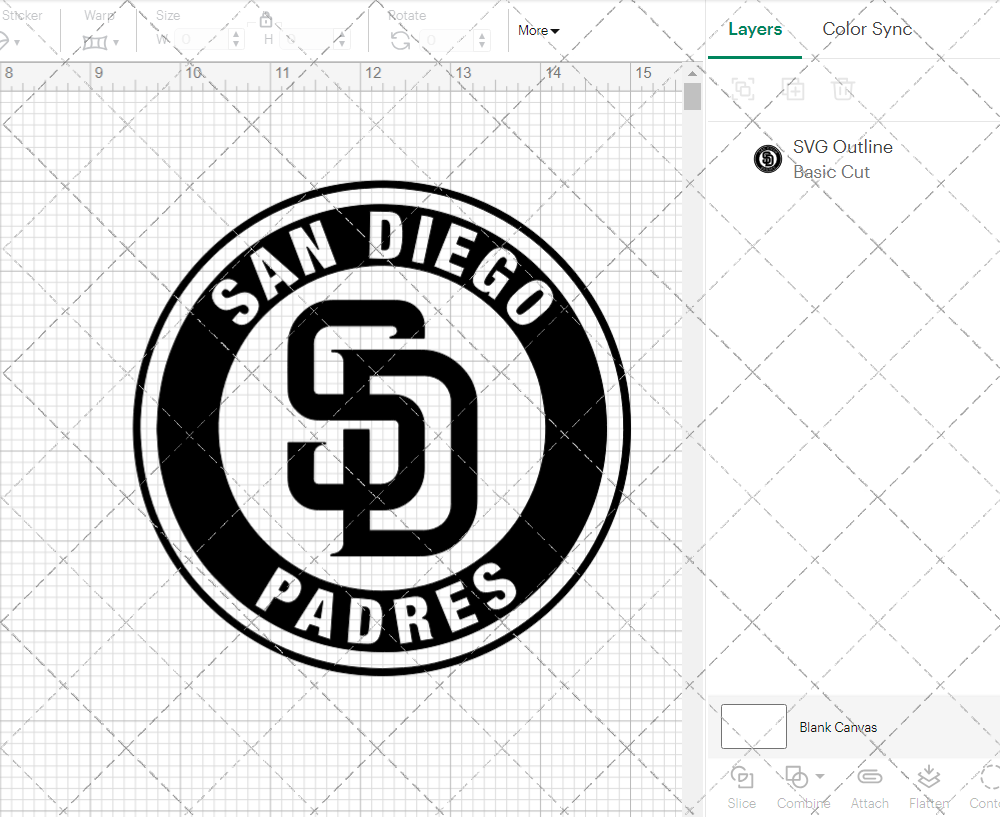
Task: Toggle the aspect ratio lock icon
Action: [x=266, y=19]
